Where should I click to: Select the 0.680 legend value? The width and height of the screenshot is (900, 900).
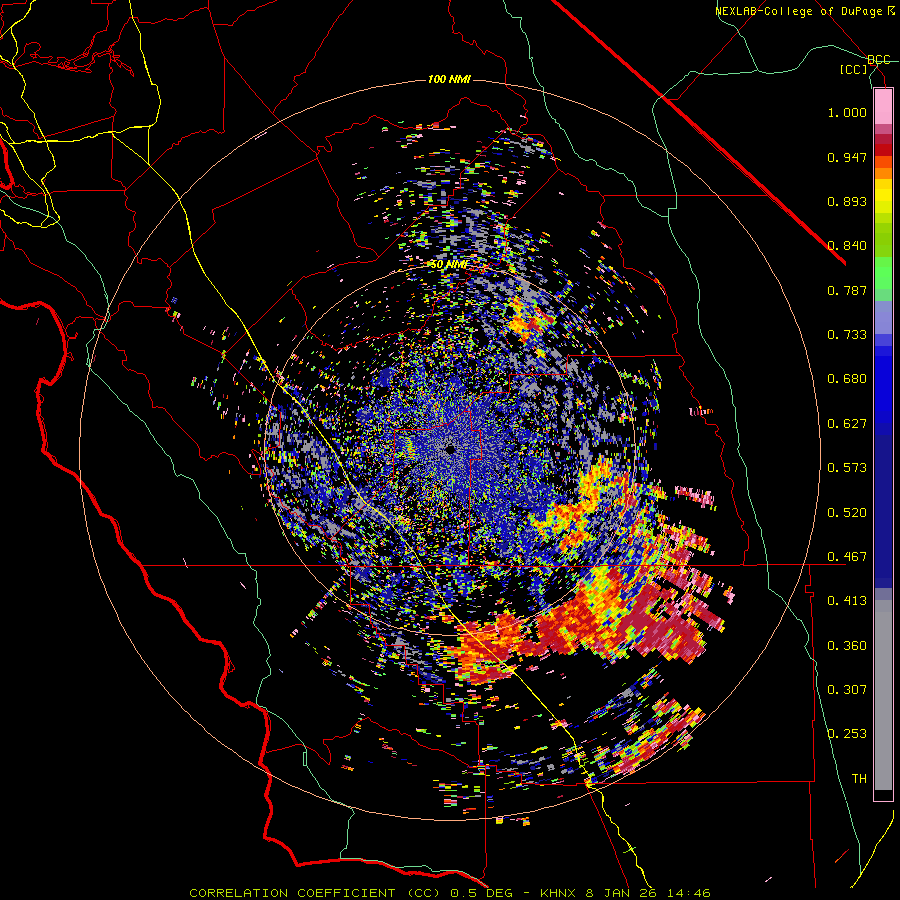847,379
